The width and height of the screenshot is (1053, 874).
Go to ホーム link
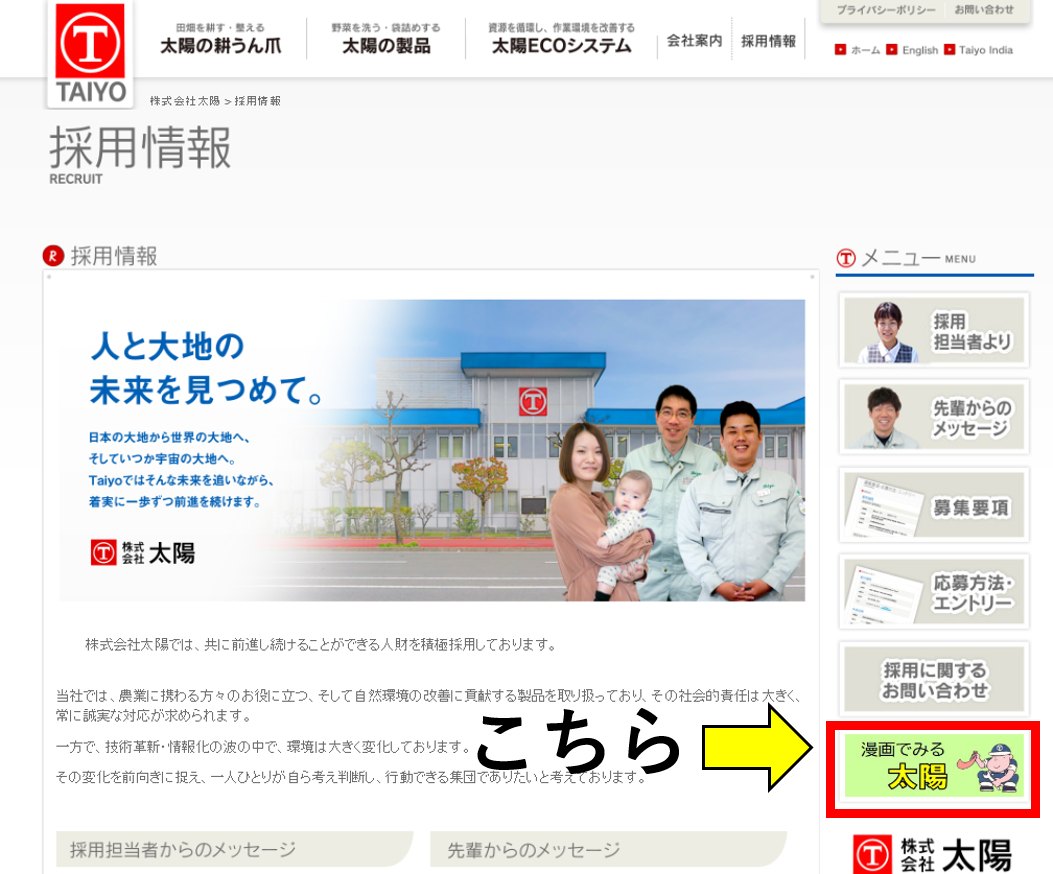point(865,50)
